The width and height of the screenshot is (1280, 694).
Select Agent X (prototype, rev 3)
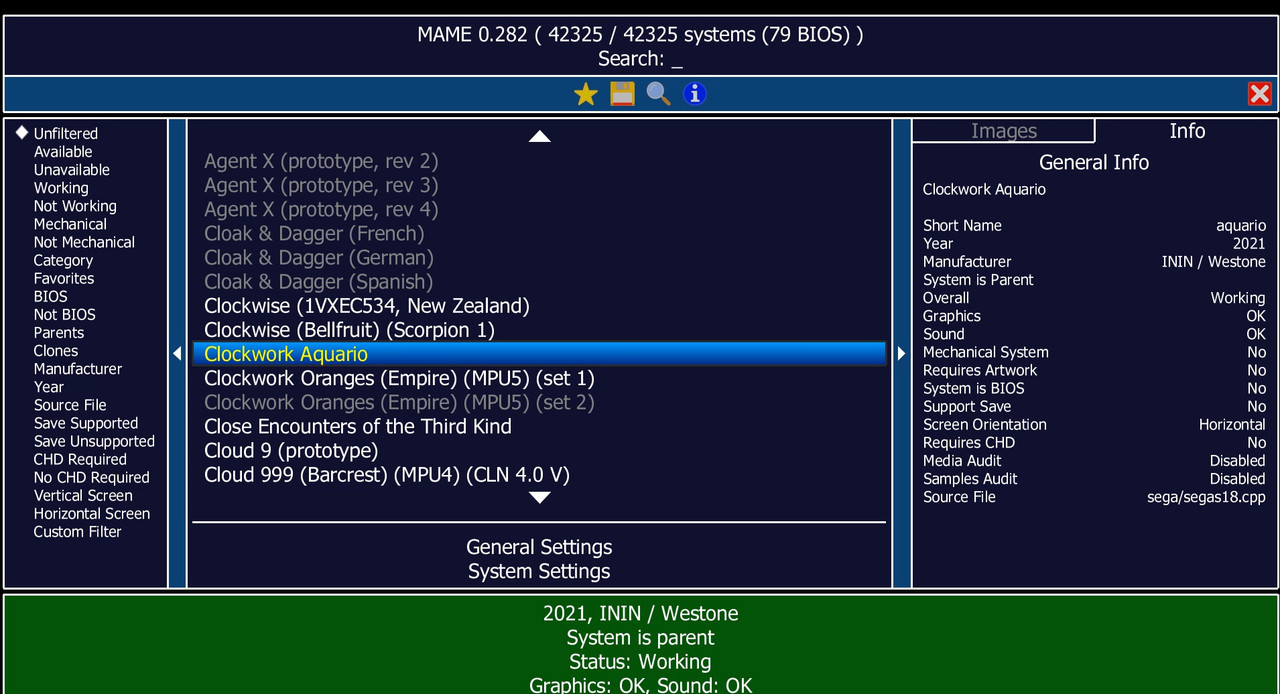click(539, 185)
